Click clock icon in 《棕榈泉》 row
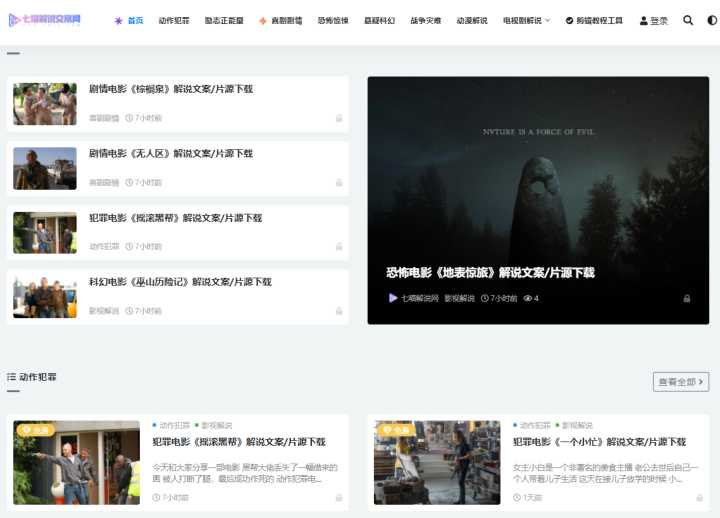The width and height of the screenshot is (720, 518). pyautogui.click(x=129, y=118)
